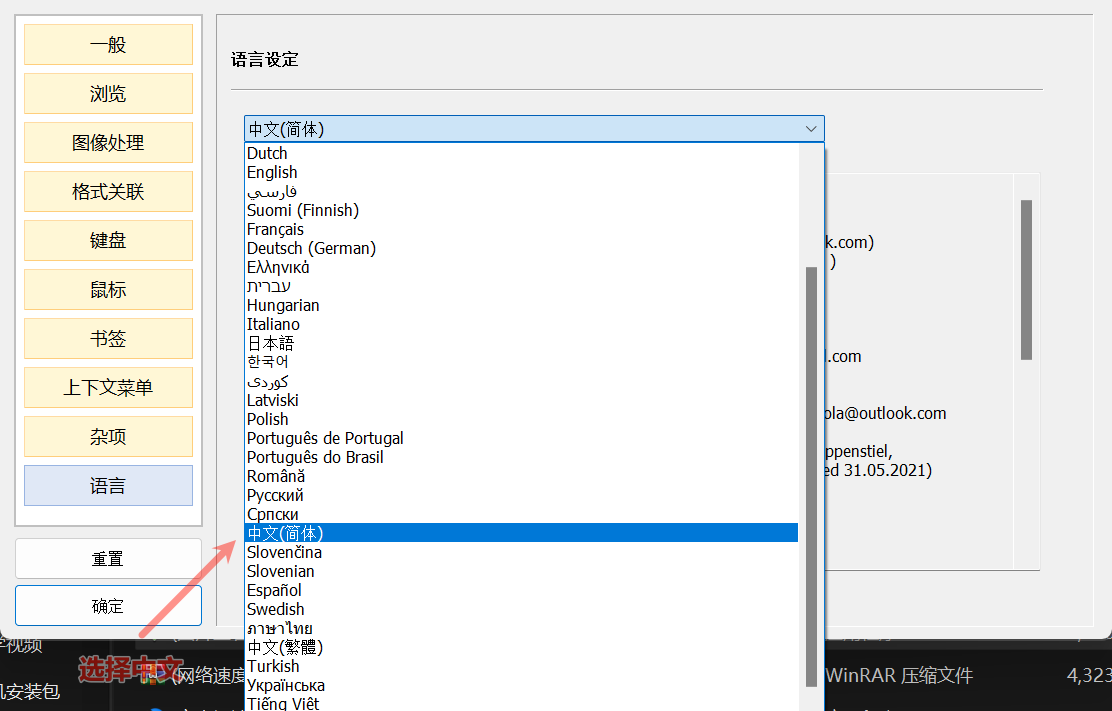
Task: Switch to the 浏览 settings tab
Action: 108,94
